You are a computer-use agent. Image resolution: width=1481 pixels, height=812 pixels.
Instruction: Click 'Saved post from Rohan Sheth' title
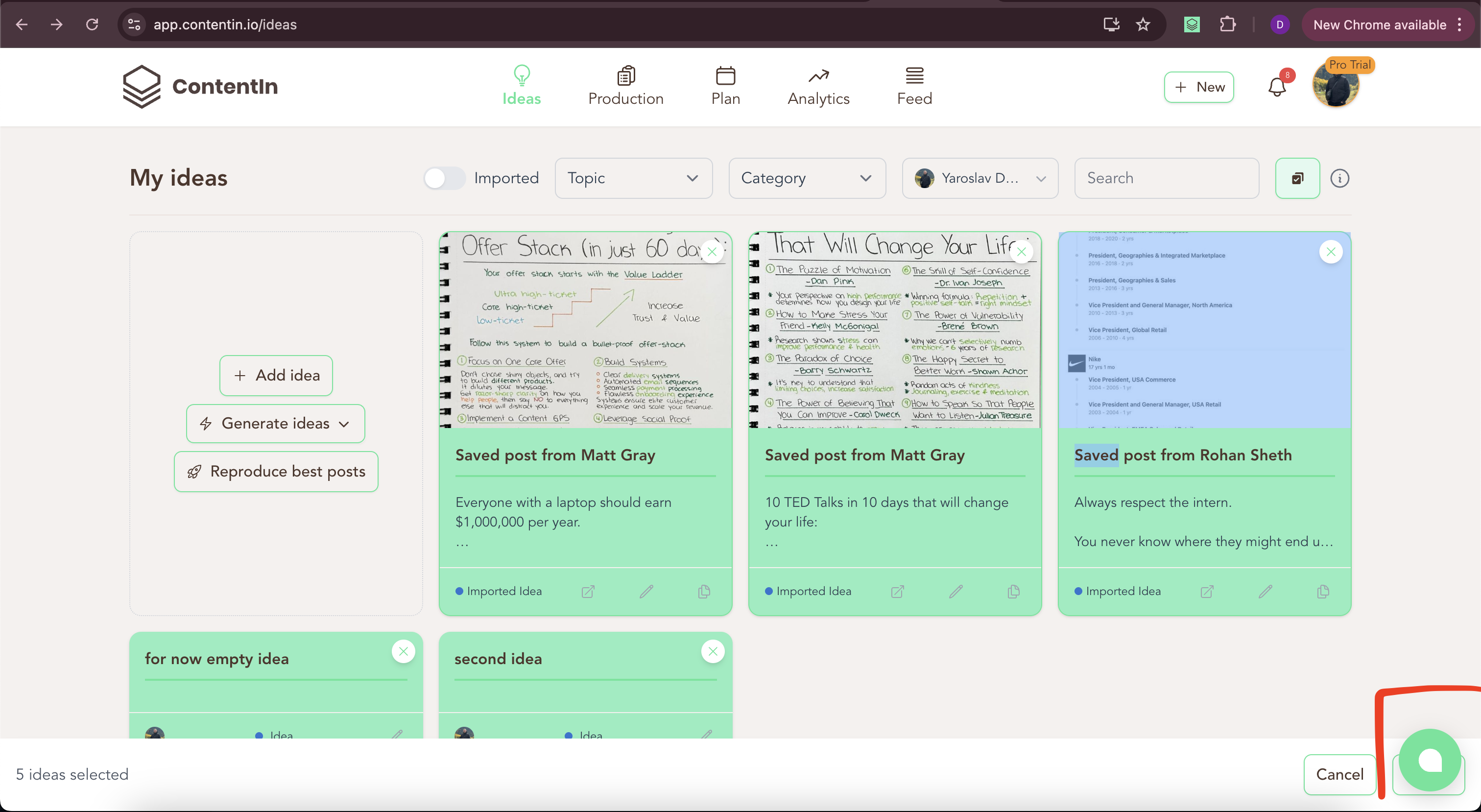click(x=1183, y=455)
